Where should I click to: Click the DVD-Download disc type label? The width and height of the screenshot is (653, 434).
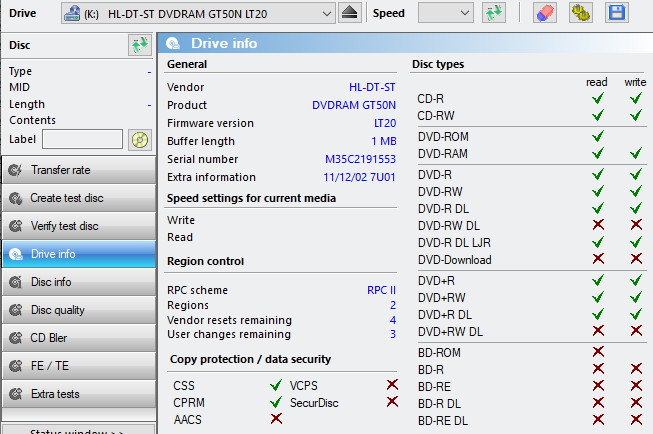pos(454,260)
